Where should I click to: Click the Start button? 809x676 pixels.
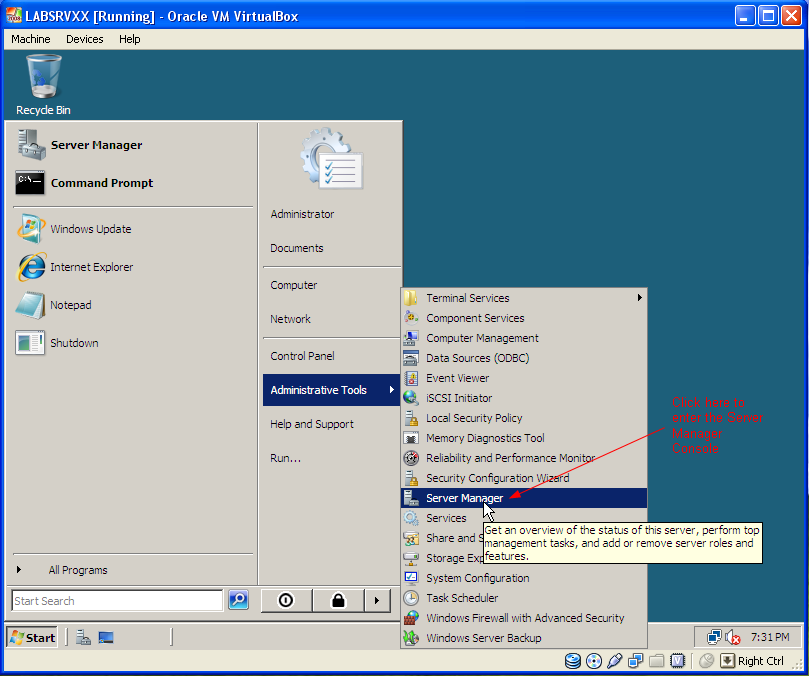coord(33,638)
